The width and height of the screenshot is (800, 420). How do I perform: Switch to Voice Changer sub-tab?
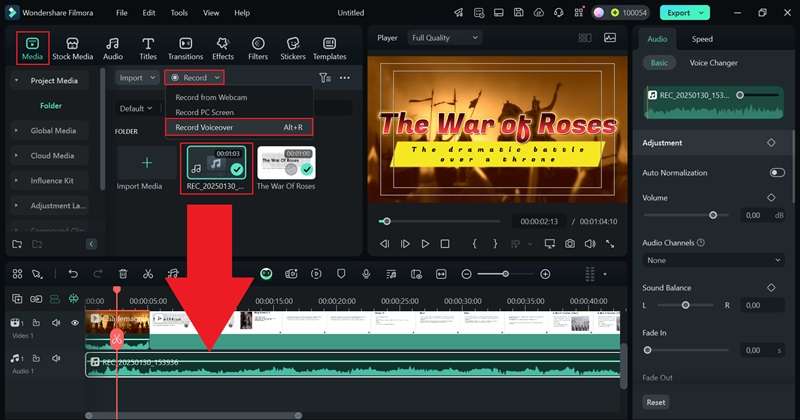713,63
